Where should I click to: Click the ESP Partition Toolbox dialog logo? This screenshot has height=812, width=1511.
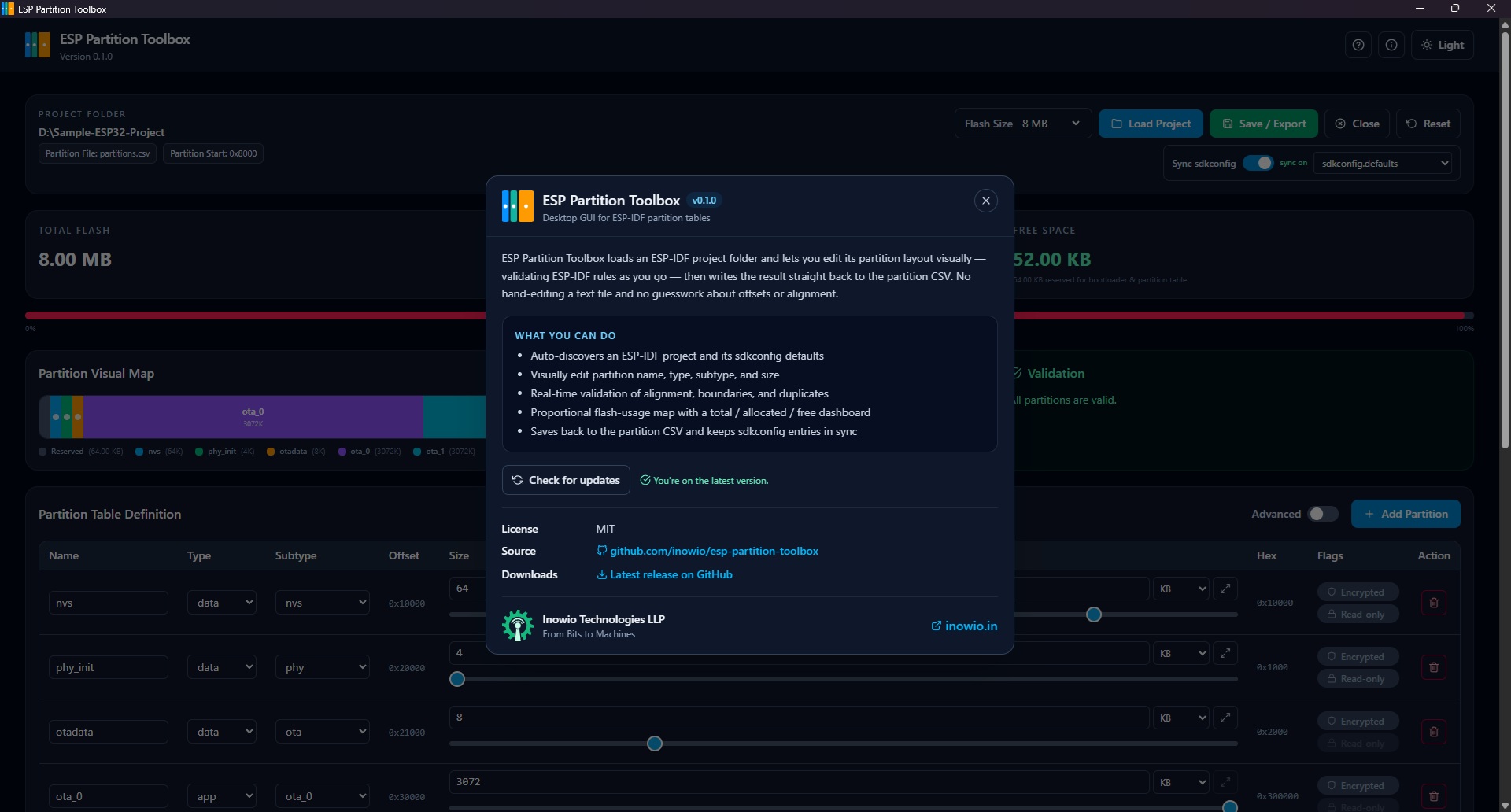tap(518, 206)
